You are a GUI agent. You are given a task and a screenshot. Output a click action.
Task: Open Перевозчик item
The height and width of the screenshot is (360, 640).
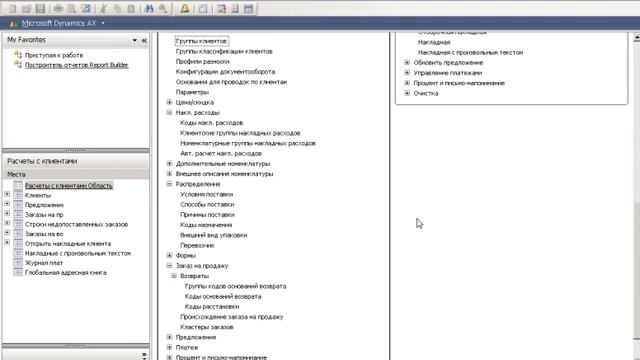tap(198, 245)
